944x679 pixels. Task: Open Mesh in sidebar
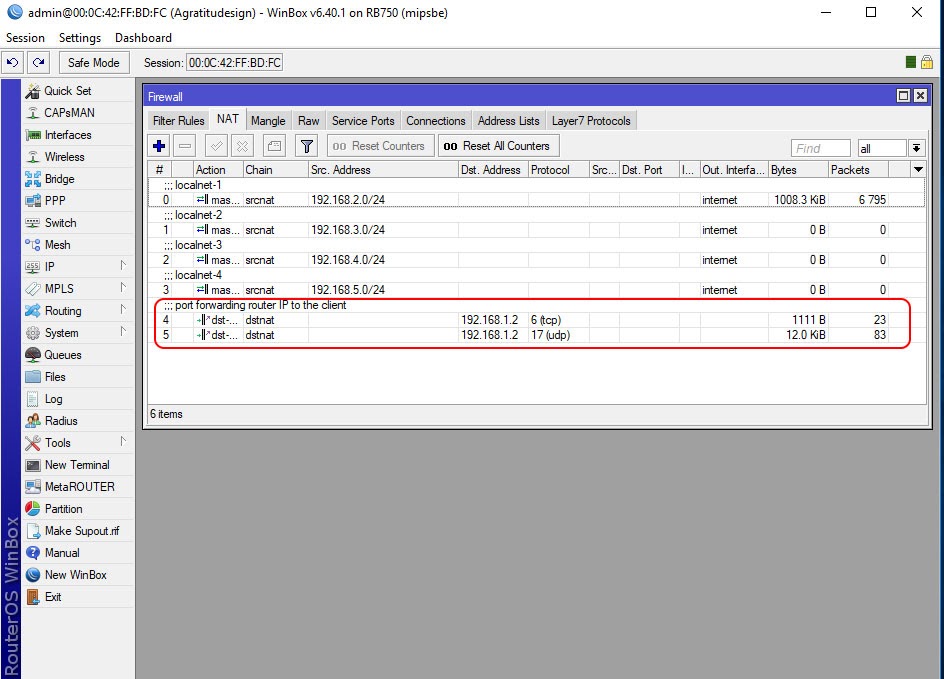(78, 245)
